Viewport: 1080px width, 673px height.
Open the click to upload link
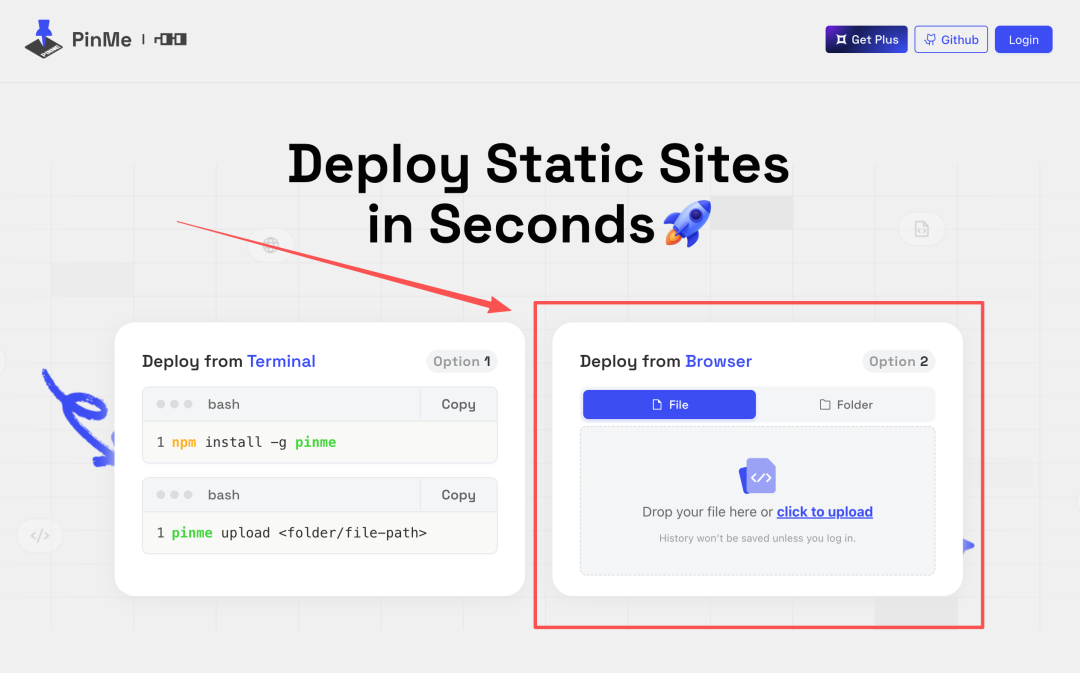pos(824,512)
